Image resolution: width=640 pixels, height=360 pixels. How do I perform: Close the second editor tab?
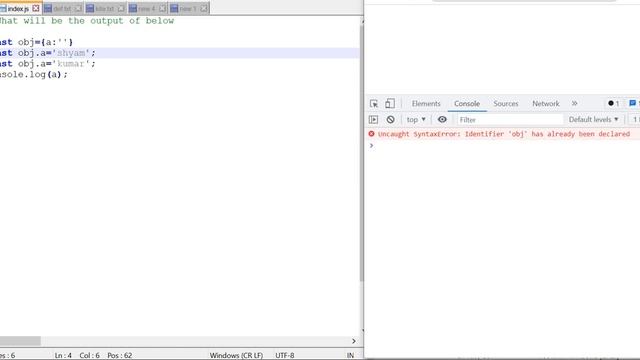coord(78,8)
